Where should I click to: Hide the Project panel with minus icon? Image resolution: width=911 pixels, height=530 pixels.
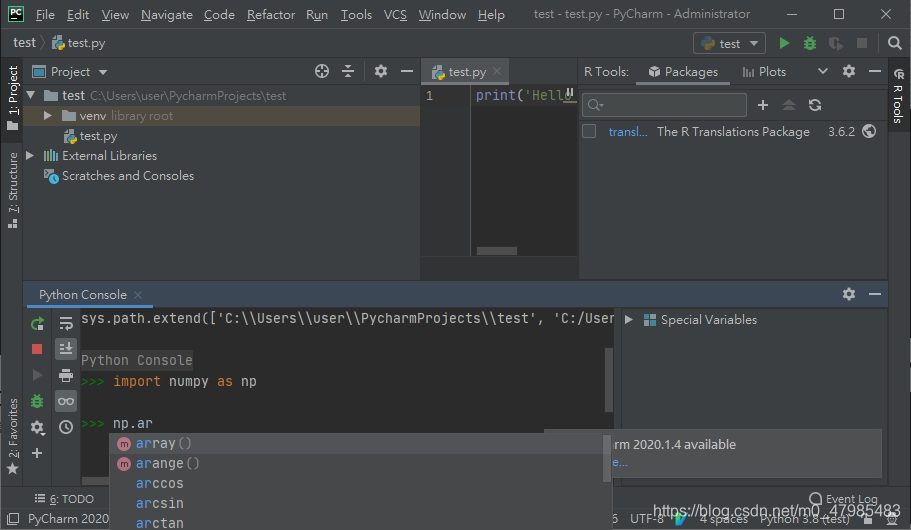point(407,71)
